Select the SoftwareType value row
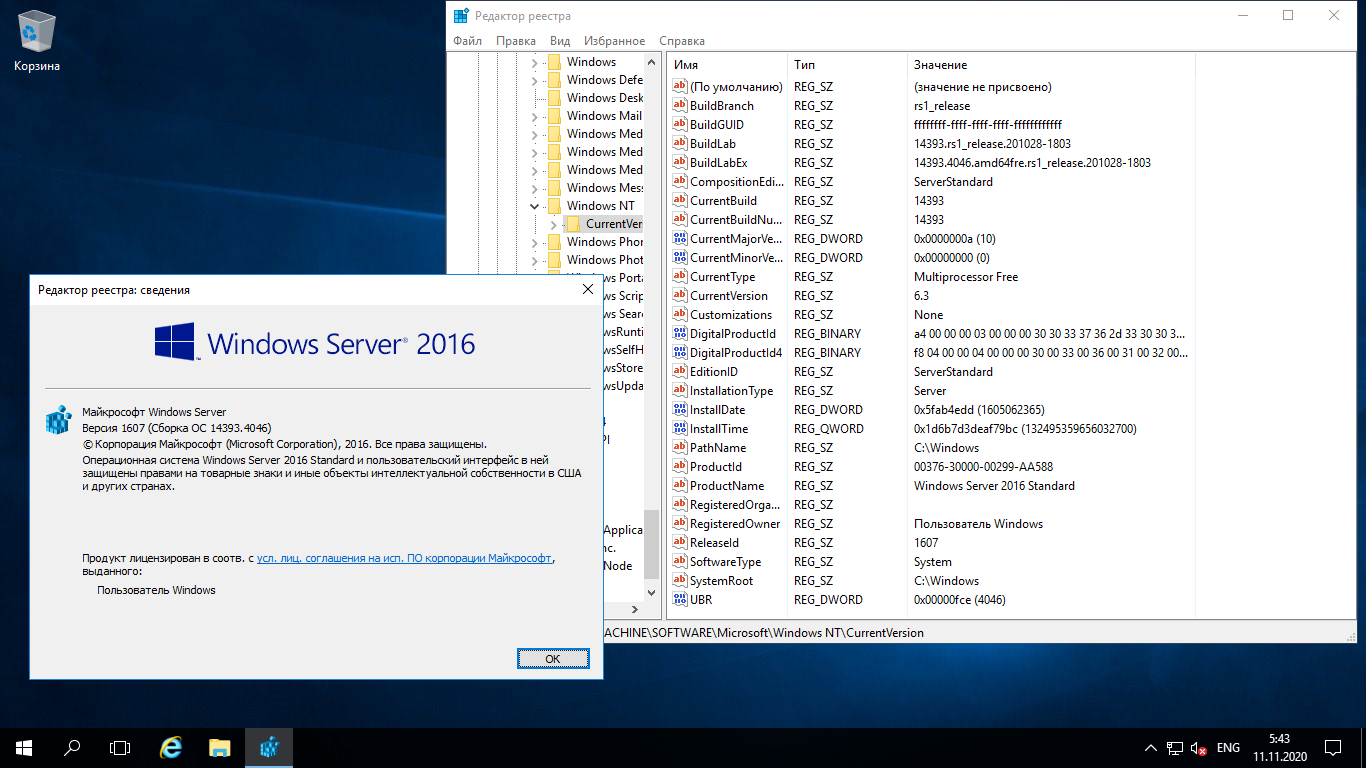 [x=930, y=562]
